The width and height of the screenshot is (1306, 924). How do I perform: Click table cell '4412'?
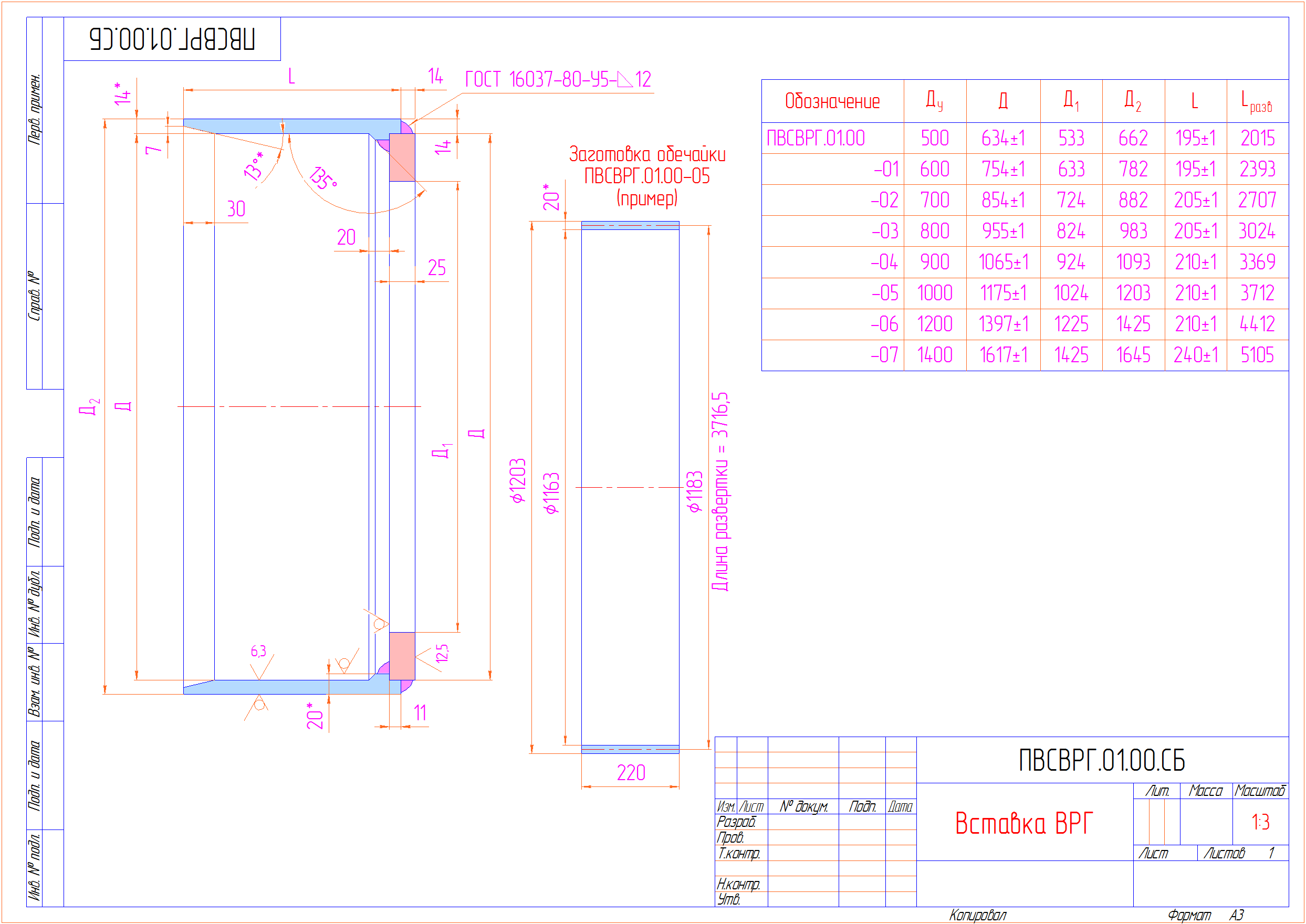pos(1258,324)
